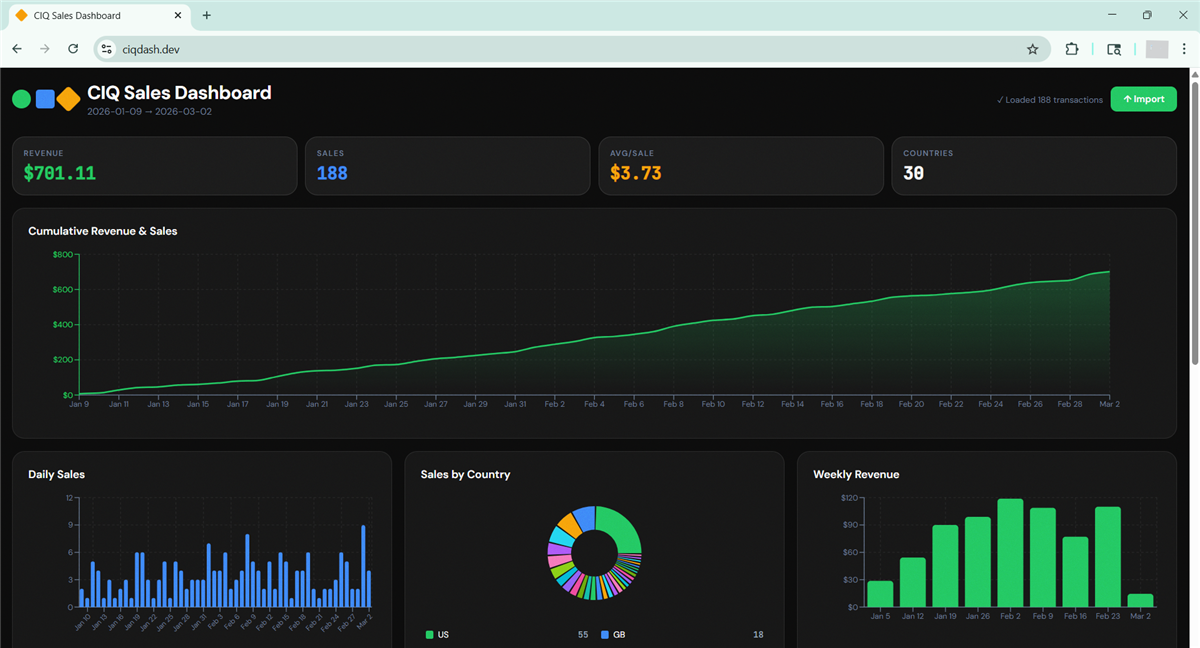Click the green US legend swatch
The width and height of the screenshot is (1200, 648).
click(430, 635)
